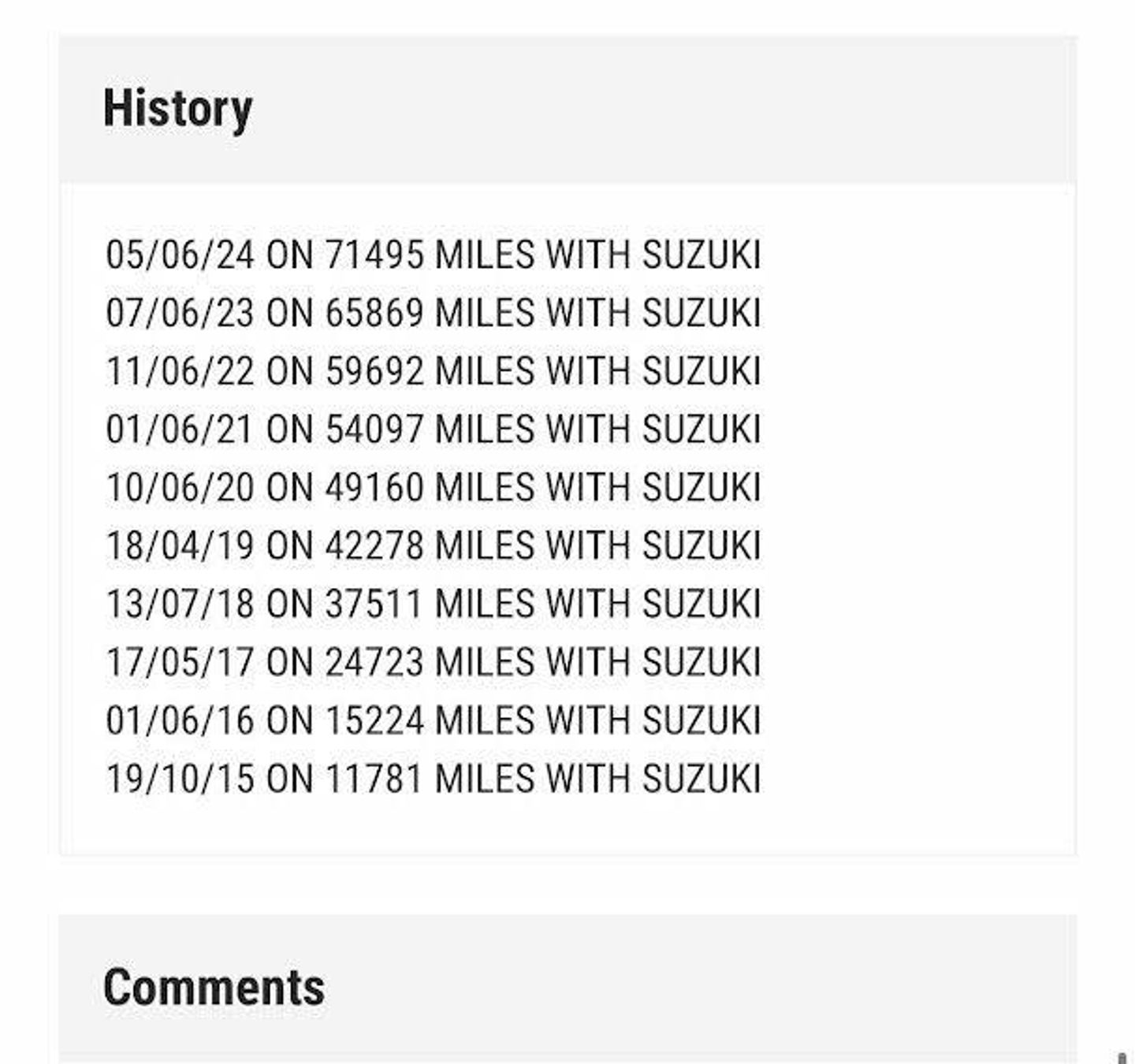The image size is (1135, 1064).
Task: Select the 18/04/19 service record at 42278 miles
Action: pyautogui.click(x=434, y=545)
